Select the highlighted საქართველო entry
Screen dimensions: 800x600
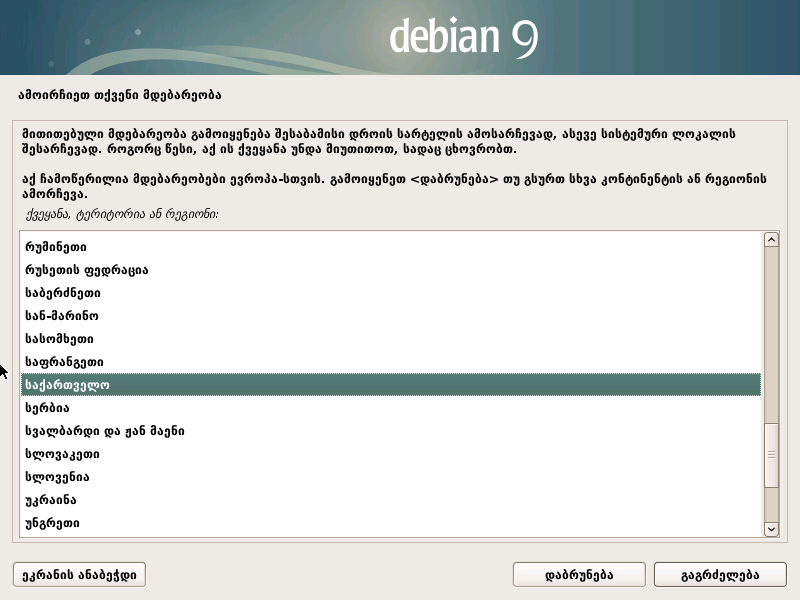point(391,385)
